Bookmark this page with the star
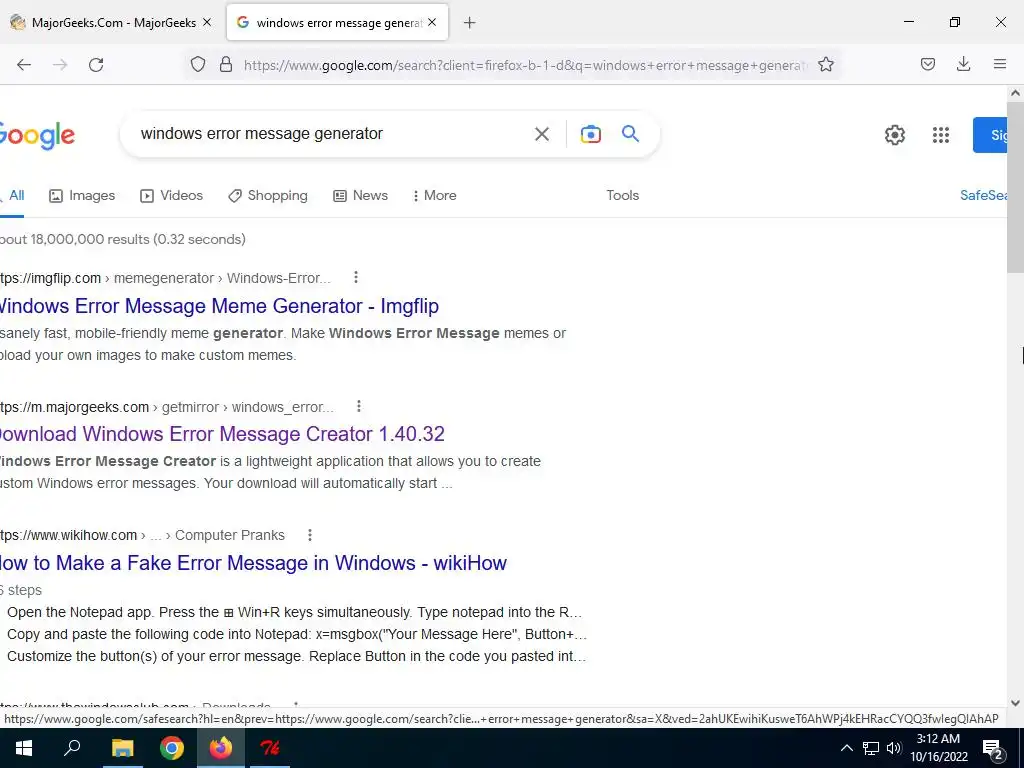The image size is (1024, 768). tap(825, 64)
